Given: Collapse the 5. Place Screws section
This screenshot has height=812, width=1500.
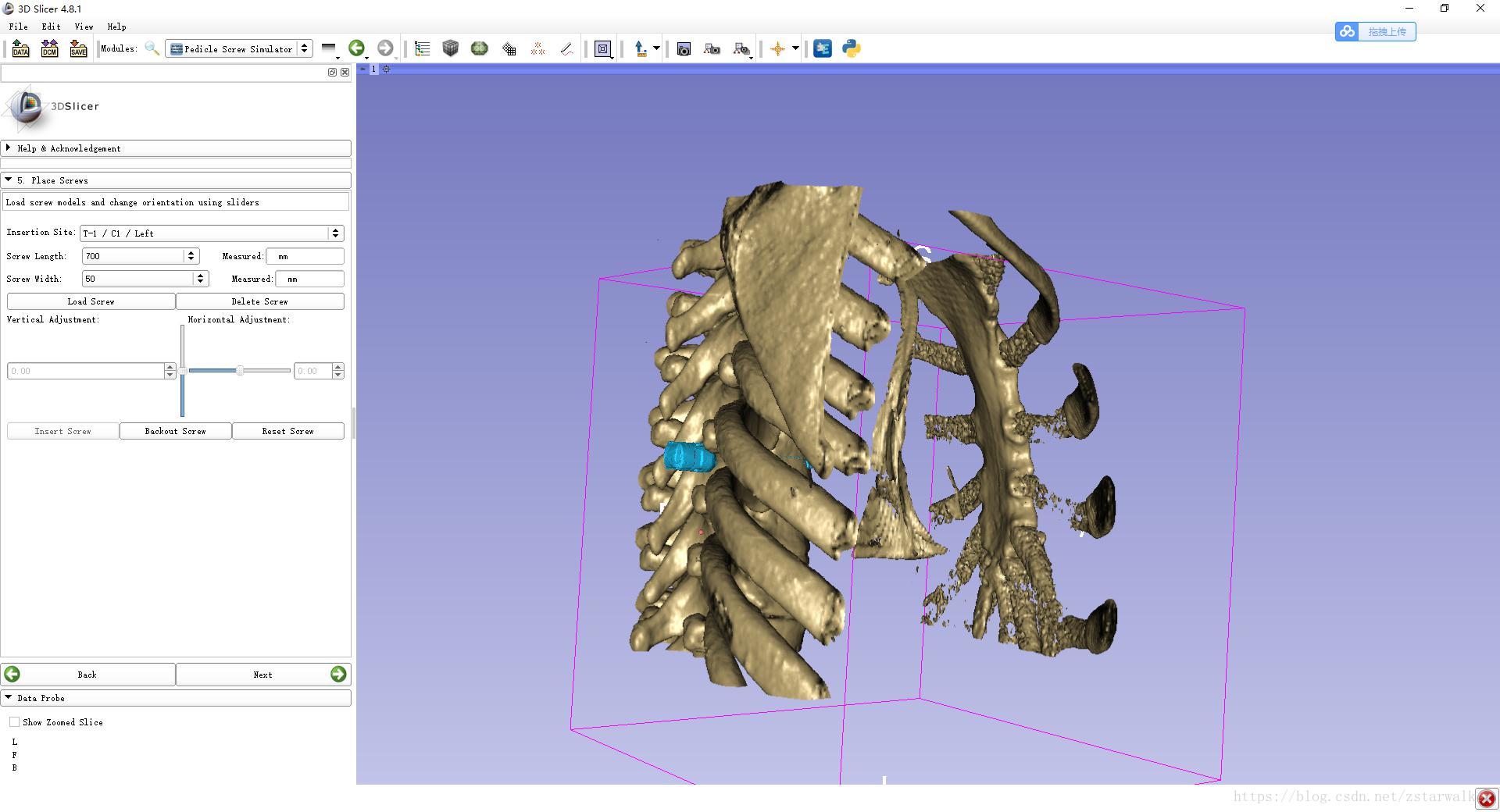Looking at the screenshot, I should click(176, 180).
